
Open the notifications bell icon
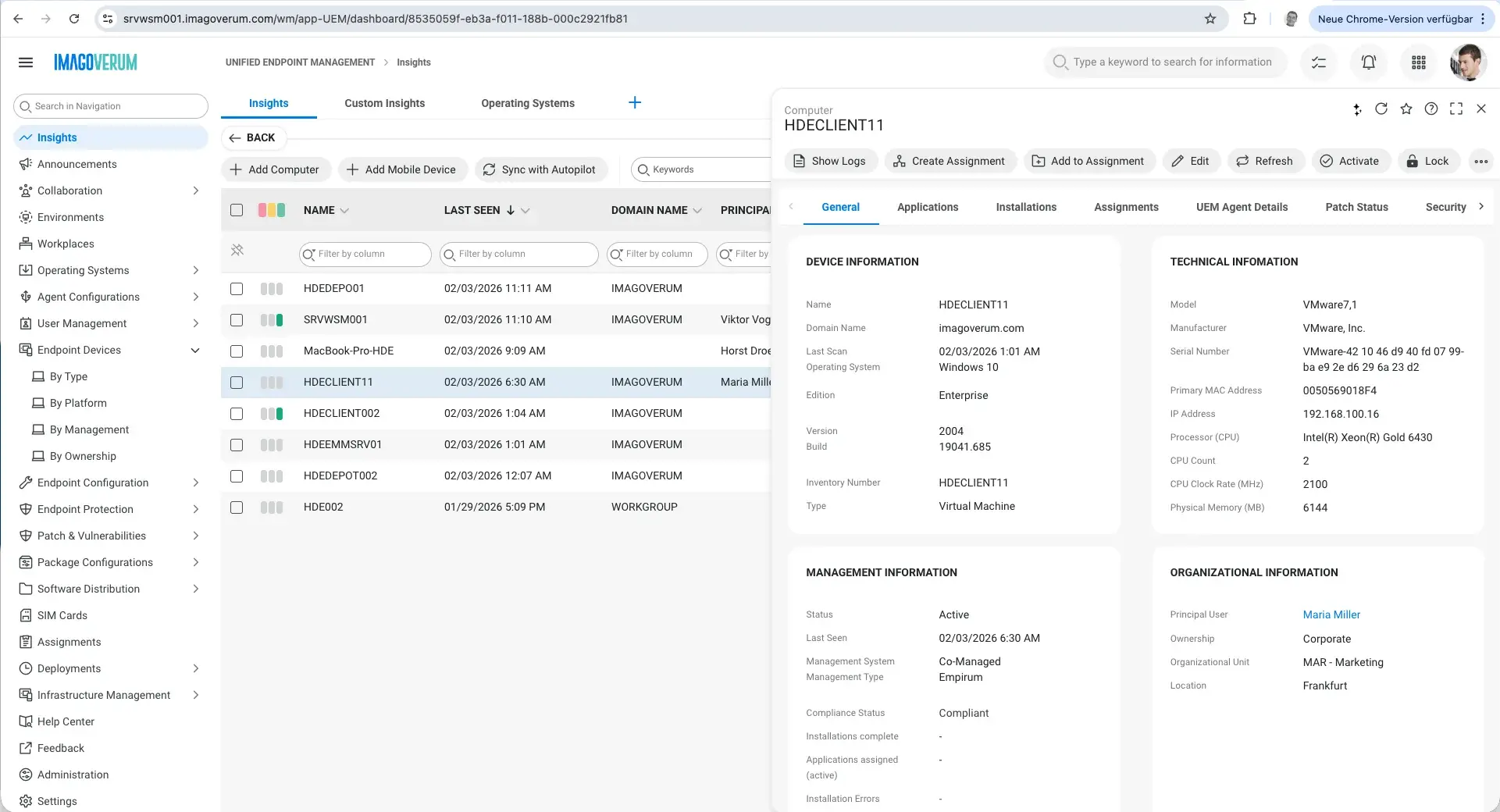1368,62
